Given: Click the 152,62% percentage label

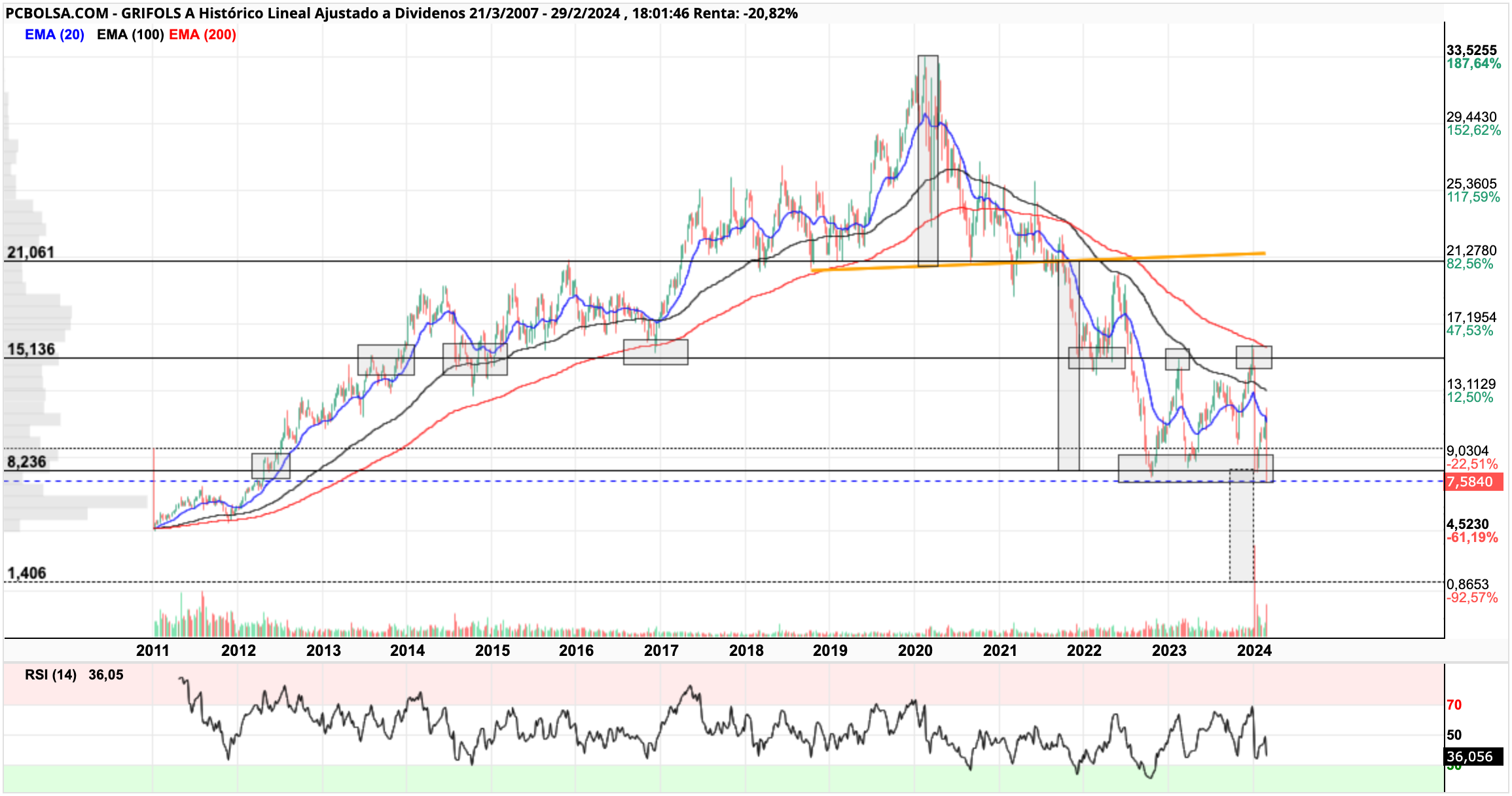Looking at the screenshot, I should [1473, 130].
